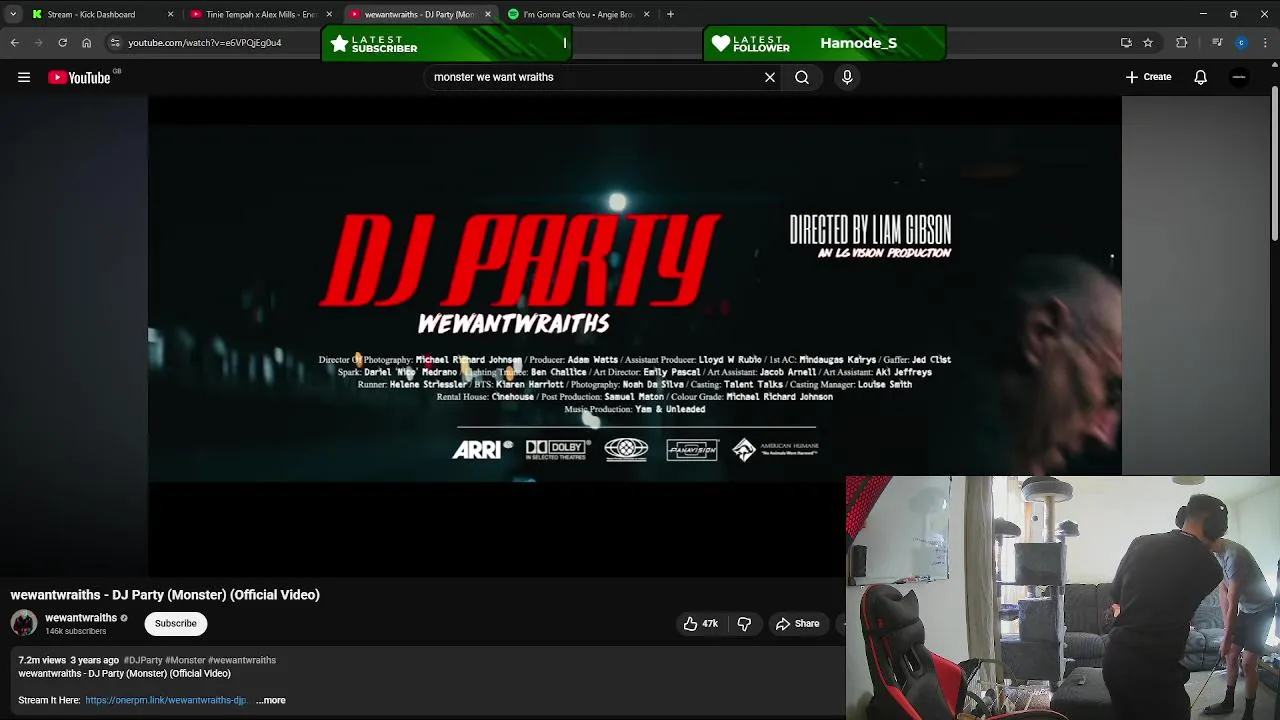This screenshot has width=1280, height=720.
Task: Open the wewantwraiths channel name link
Action: point(81,618)
